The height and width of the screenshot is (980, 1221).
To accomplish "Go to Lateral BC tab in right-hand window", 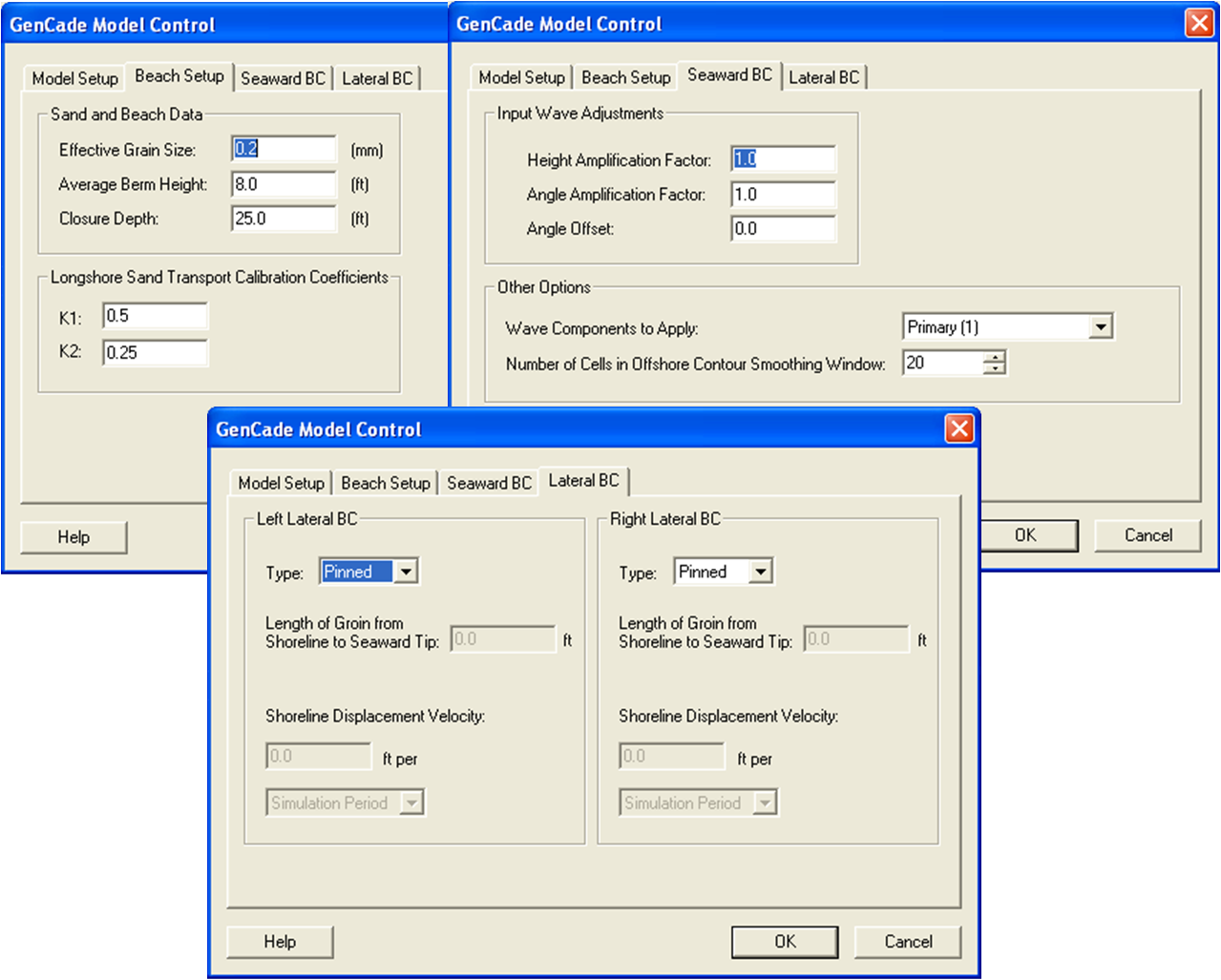I will point(824,77).
